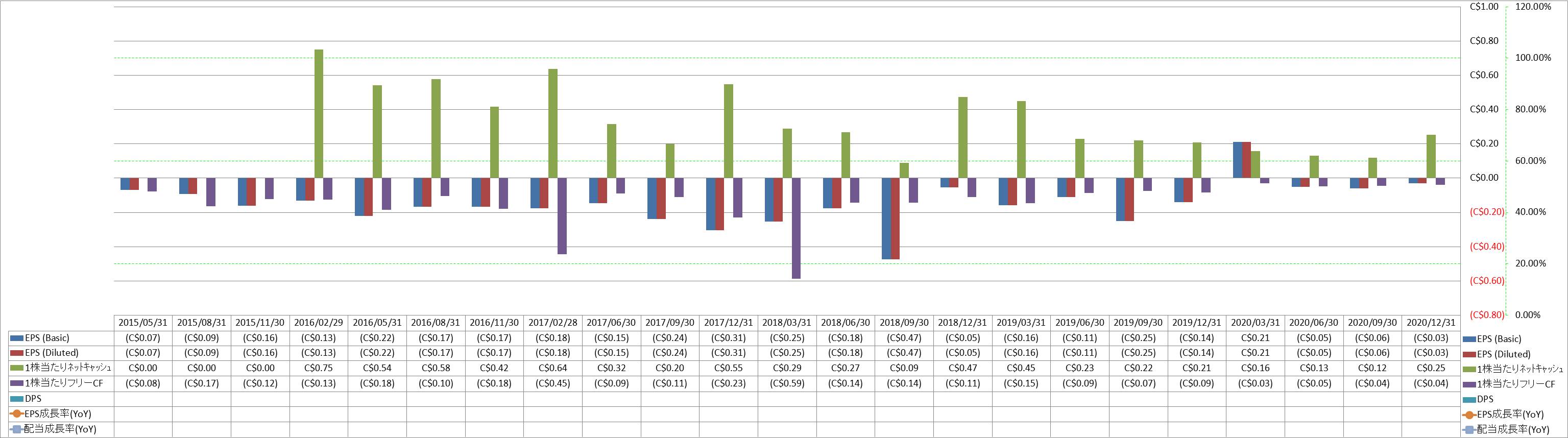1568x438 pixels.
Task: Click the 2017/02/28 date column header
Action: click(552, 323)
